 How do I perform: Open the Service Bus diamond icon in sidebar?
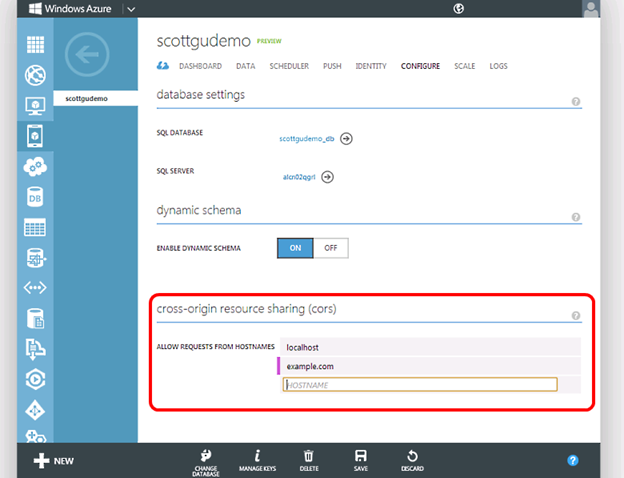tap(35, 410)
